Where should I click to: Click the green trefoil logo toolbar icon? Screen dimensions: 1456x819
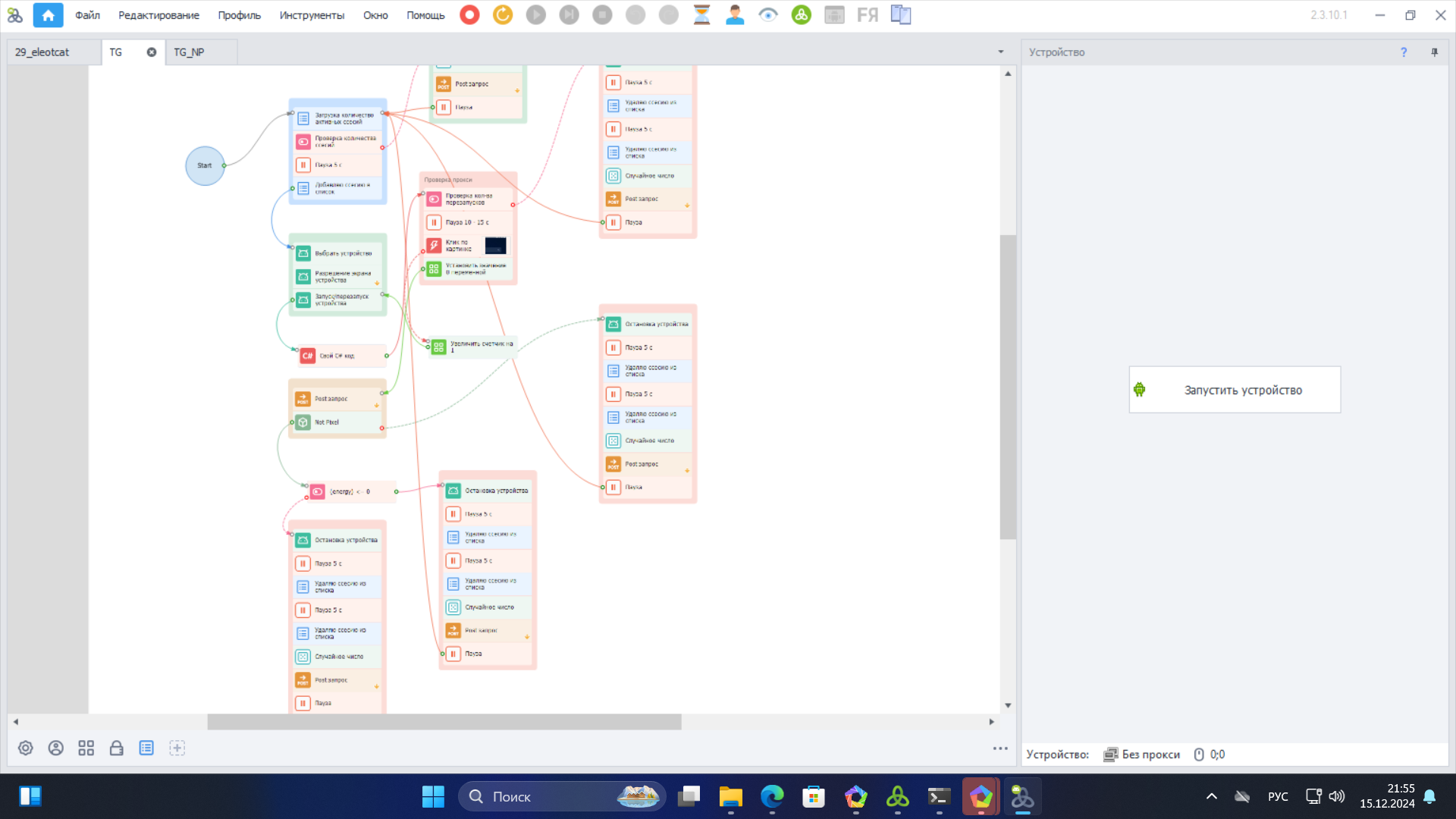point(802,15)
